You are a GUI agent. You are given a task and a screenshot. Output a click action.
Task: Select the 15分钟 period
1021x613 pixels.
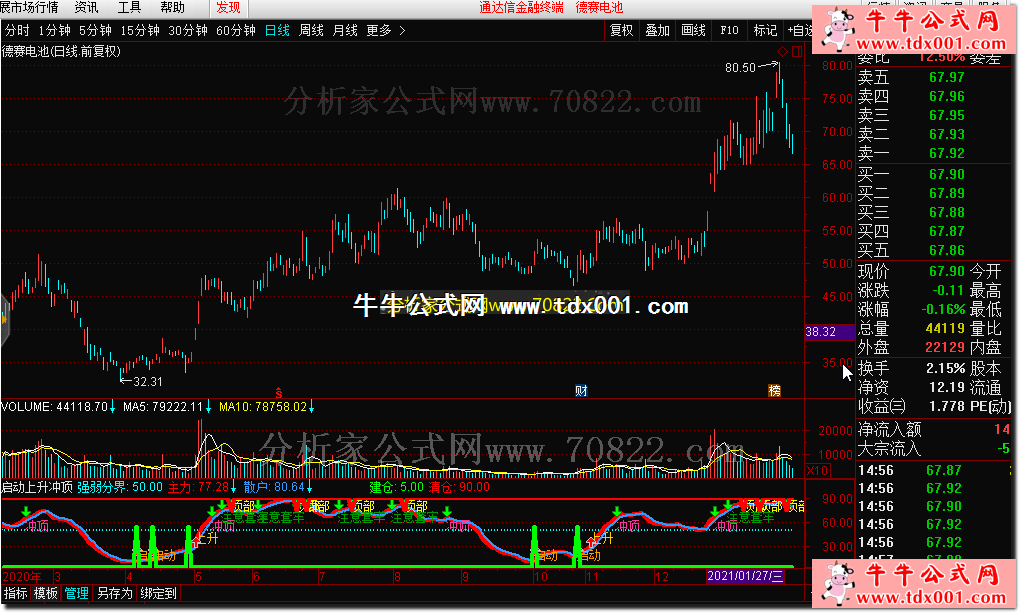coord(140,31)
